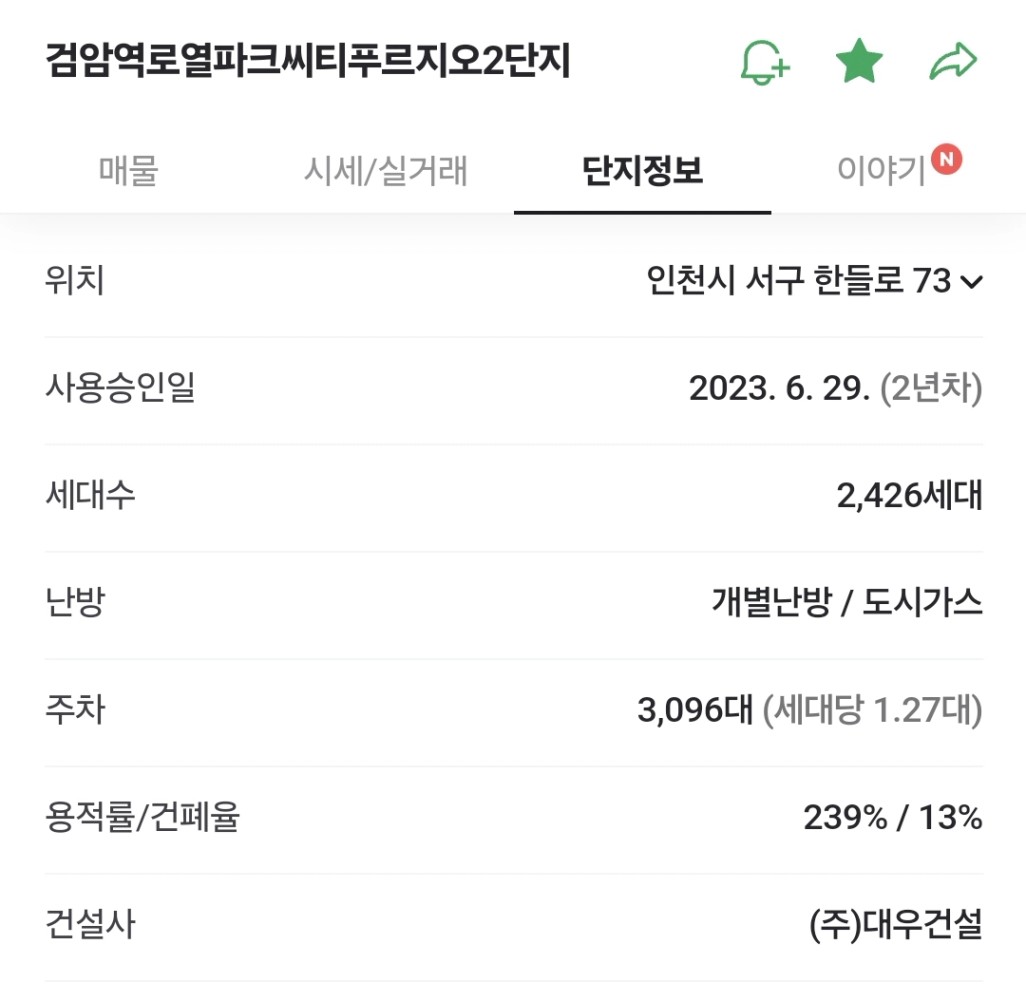Open the 매물 tab
The width and height of the screenshot is (1026, 1001).
click(128, 170)
